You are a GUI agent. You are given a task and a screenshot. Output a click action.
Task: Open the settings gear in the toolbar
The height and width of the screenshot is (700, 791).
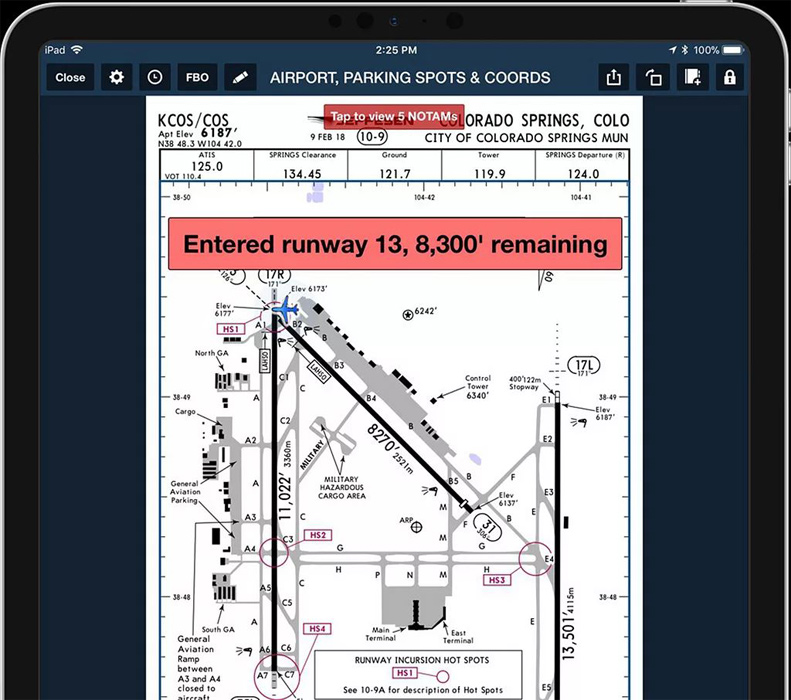pos(117,77)
